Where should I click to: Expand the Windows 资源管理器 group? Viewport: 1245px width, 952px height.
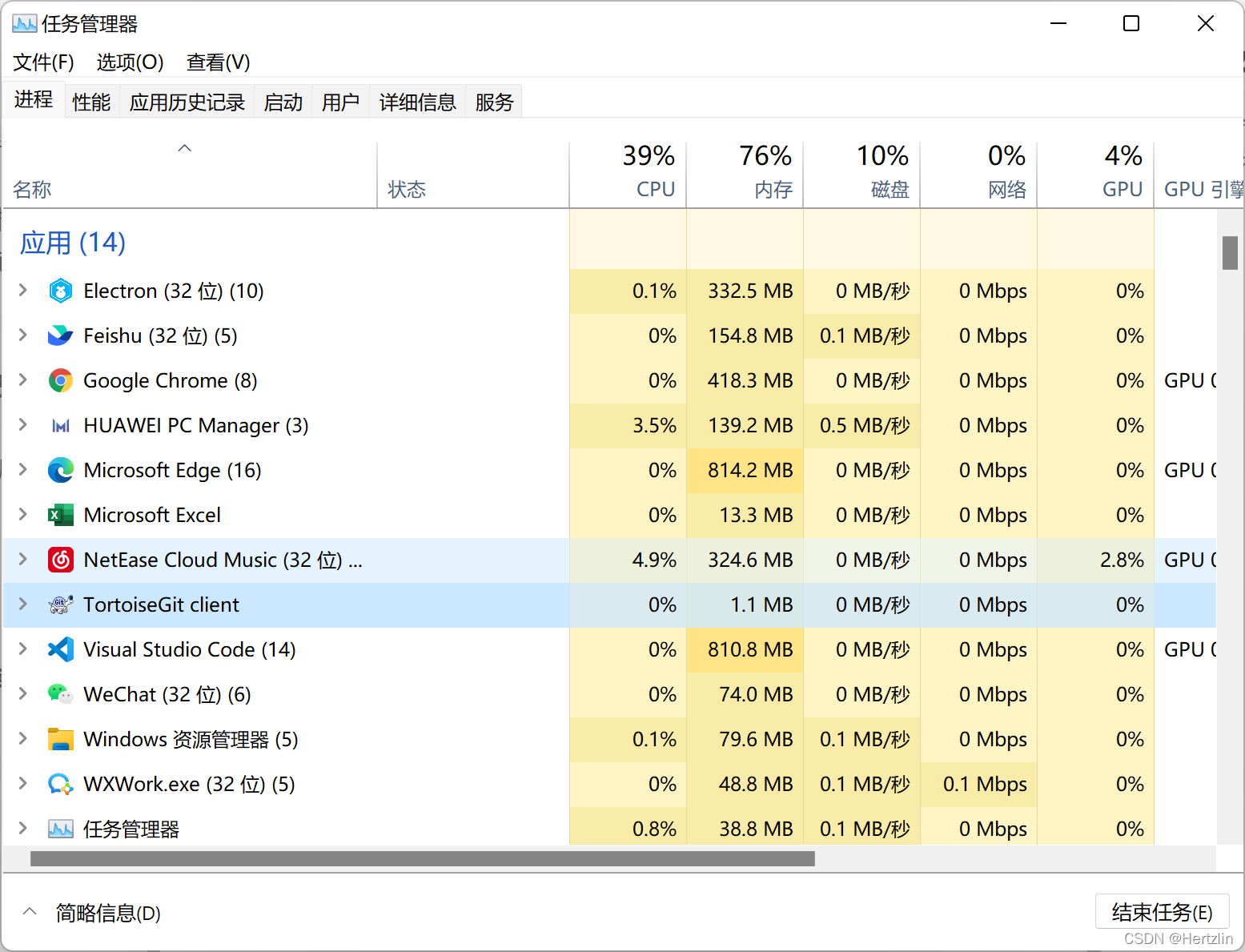pyautogui.click(x=23, y=738)
